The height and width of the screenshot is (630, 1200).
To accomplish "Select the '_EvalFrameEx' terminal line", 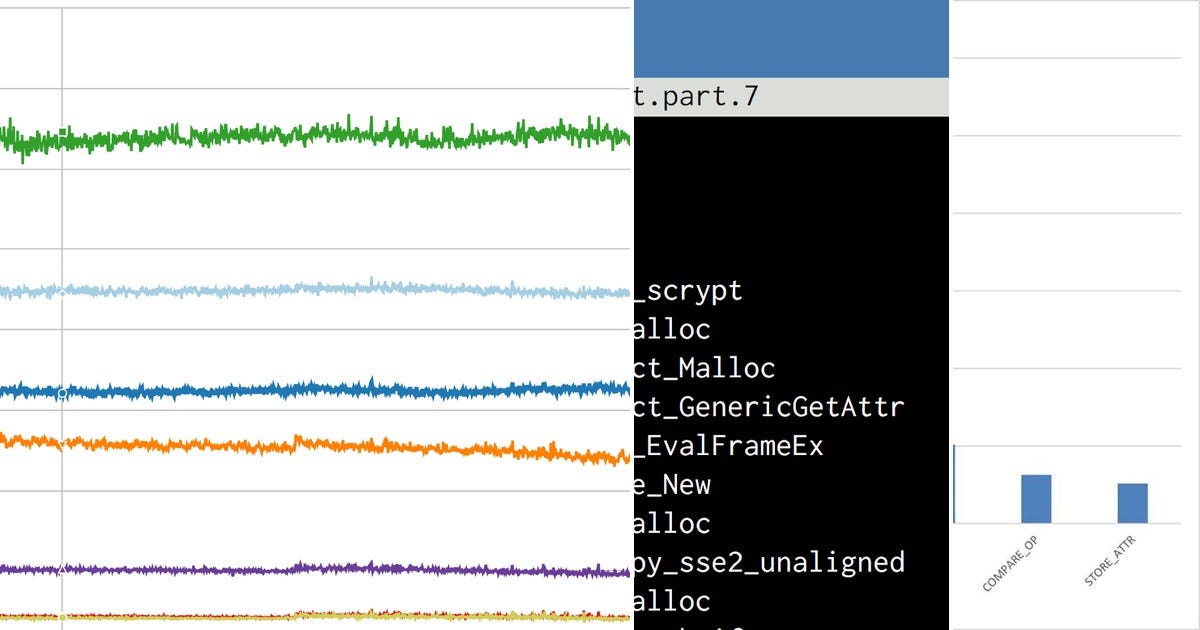I will tap(729, 446).
